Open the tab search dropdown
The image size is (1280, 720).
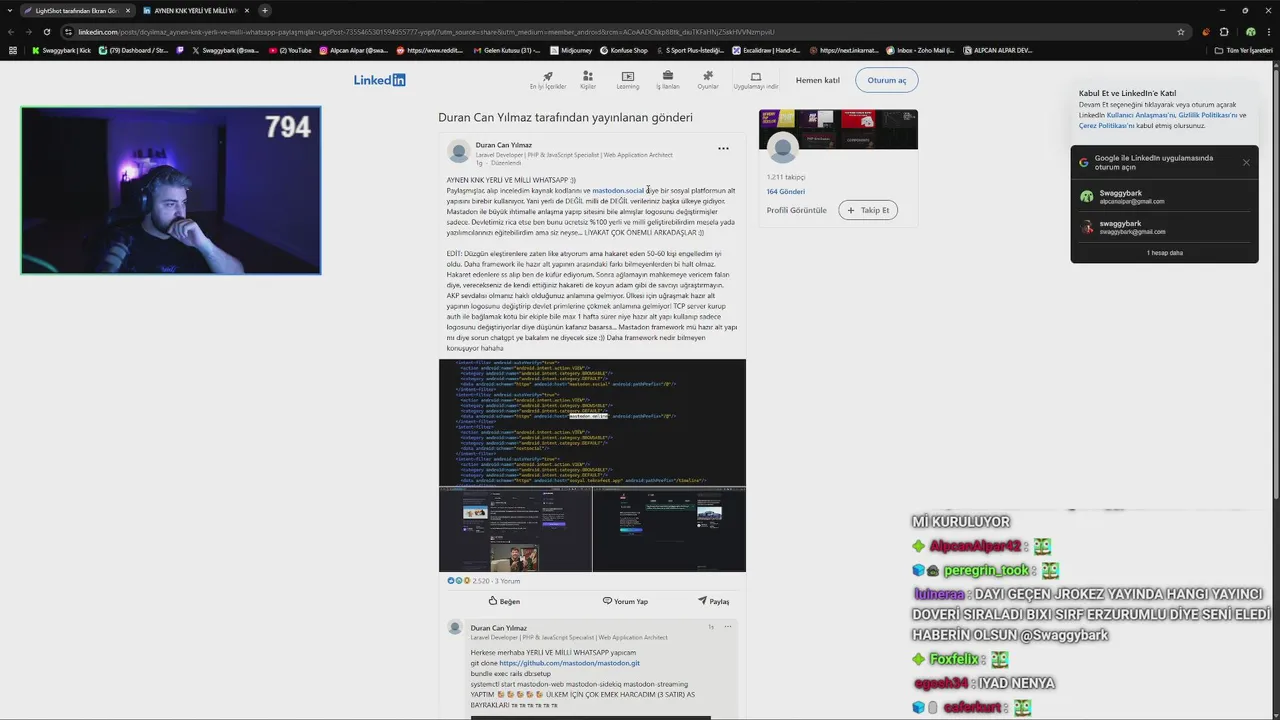tap(9, 10)
